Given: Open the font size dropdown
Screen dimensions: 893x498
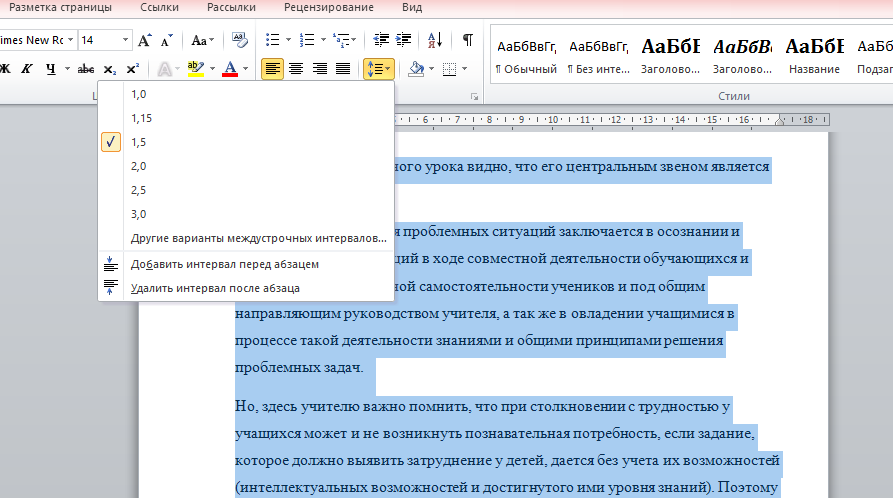Looking at the screenshot, I should (x=125, y=41).
